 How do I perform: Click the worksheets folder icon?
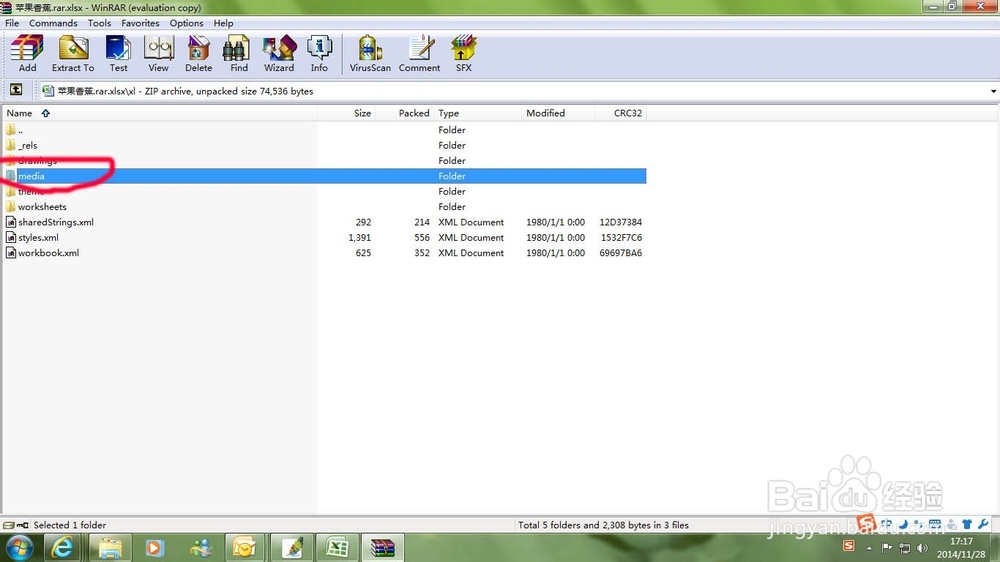coord(11,206)
